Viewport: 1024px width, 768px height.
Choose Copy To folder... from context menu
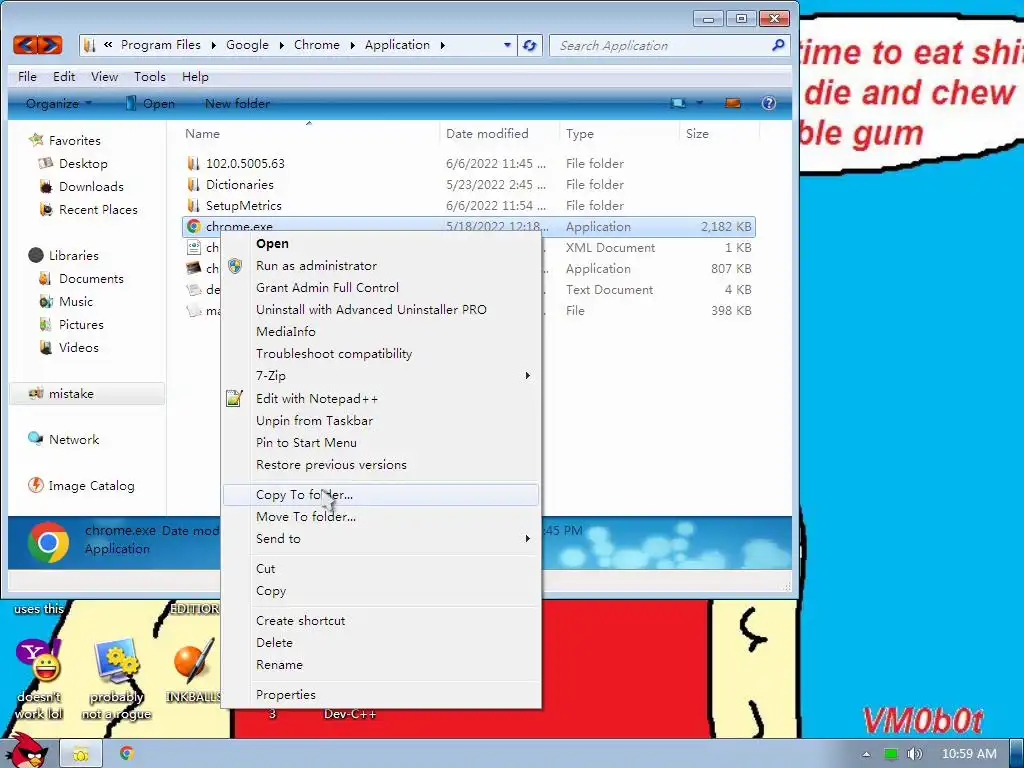pyautogui.click(x=381, y=494)
